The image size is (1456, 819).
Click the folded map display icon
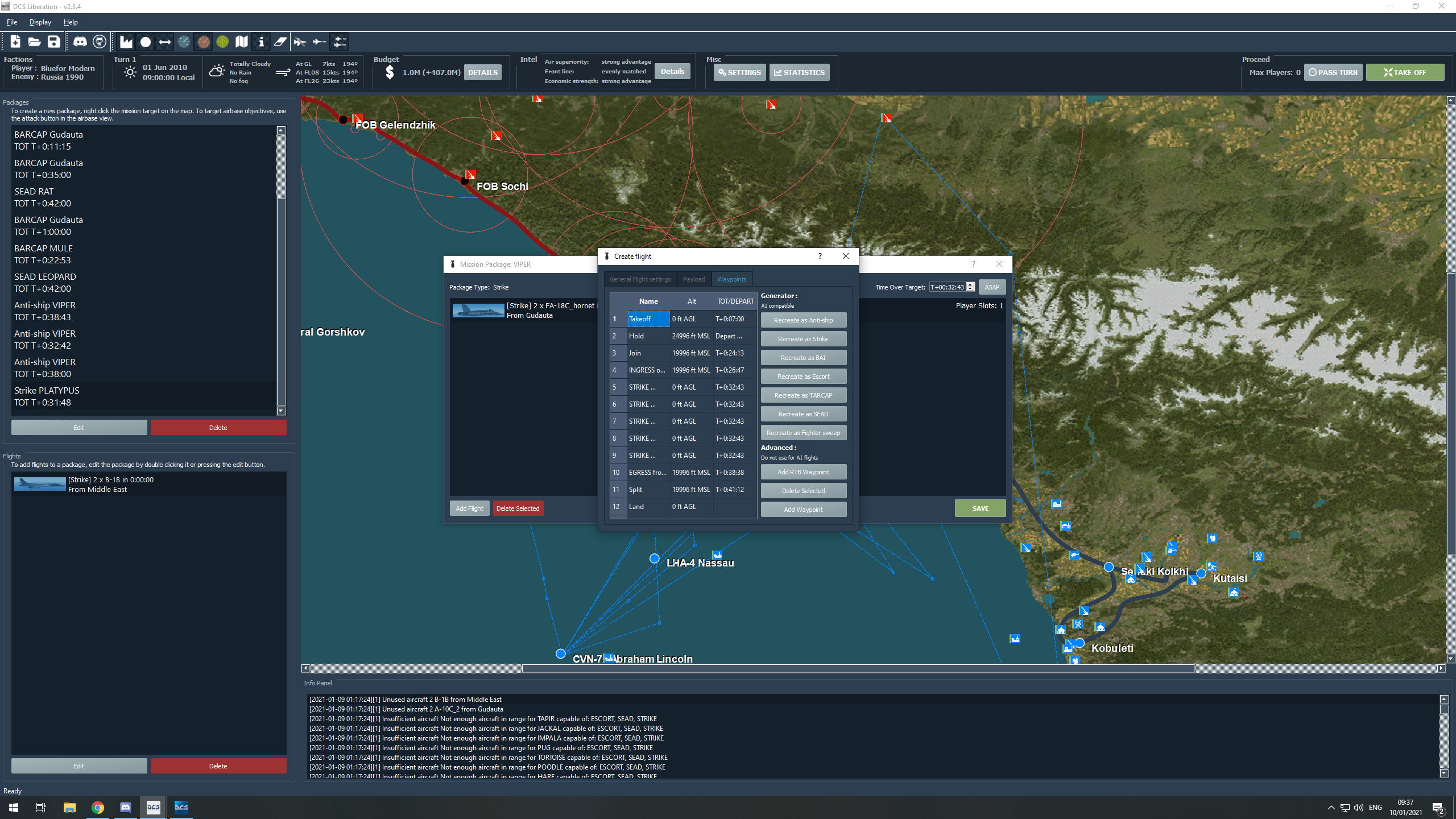(242, 42)
